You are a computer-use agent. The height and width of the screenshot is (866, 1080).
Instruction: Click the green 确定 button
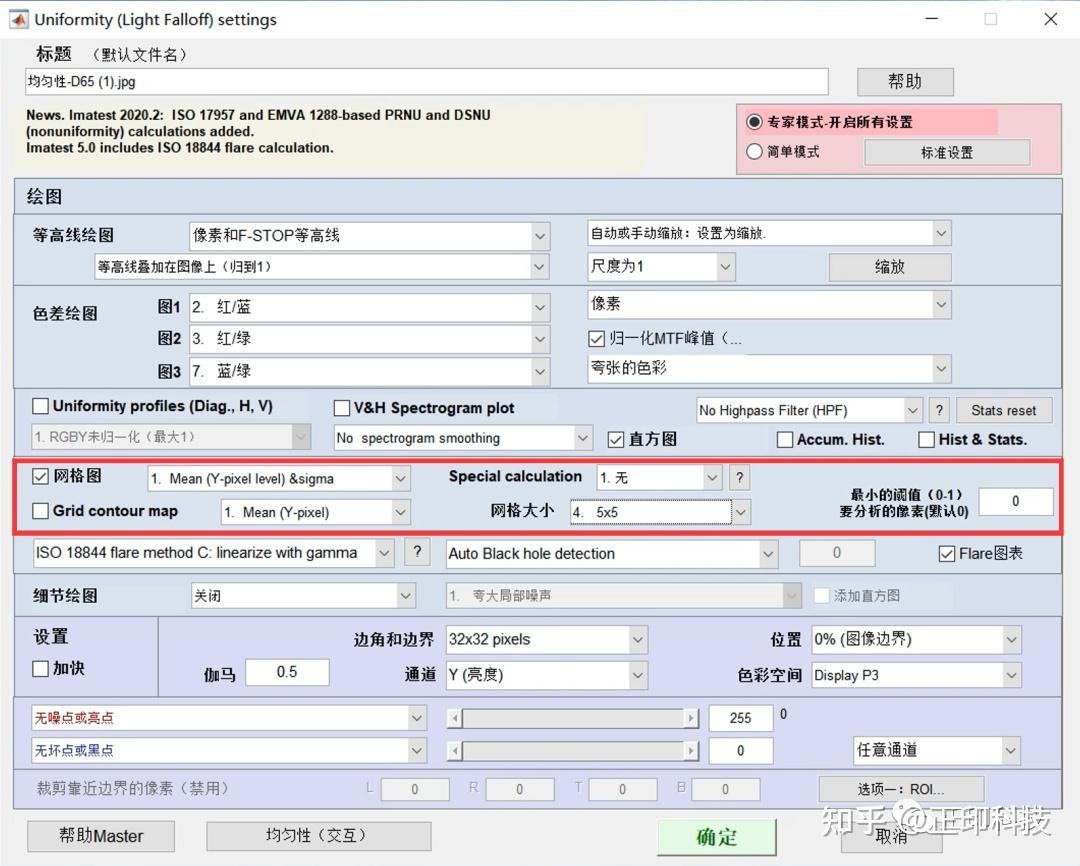pyautogui.click(x=718, y=836)
